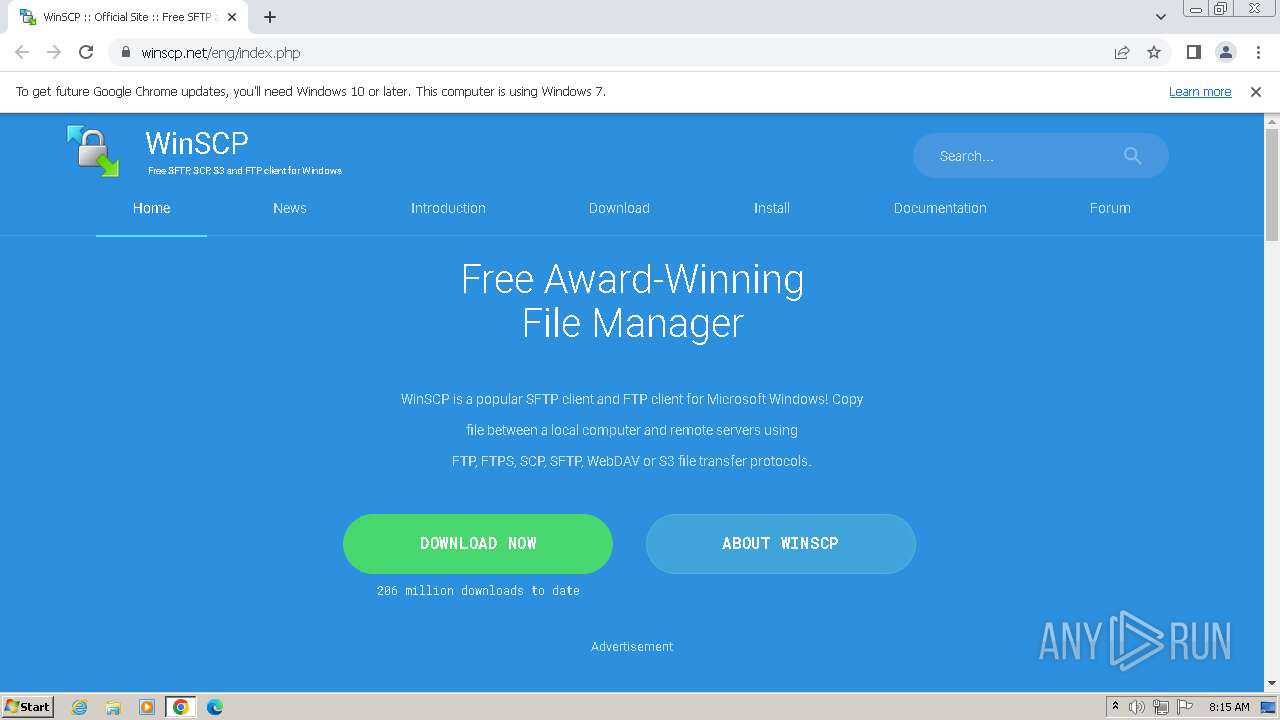The width and height of the screenshot is (1280, 720).
Task: Click the volume speaker tray icon
Action: [x=1137, y=707]
